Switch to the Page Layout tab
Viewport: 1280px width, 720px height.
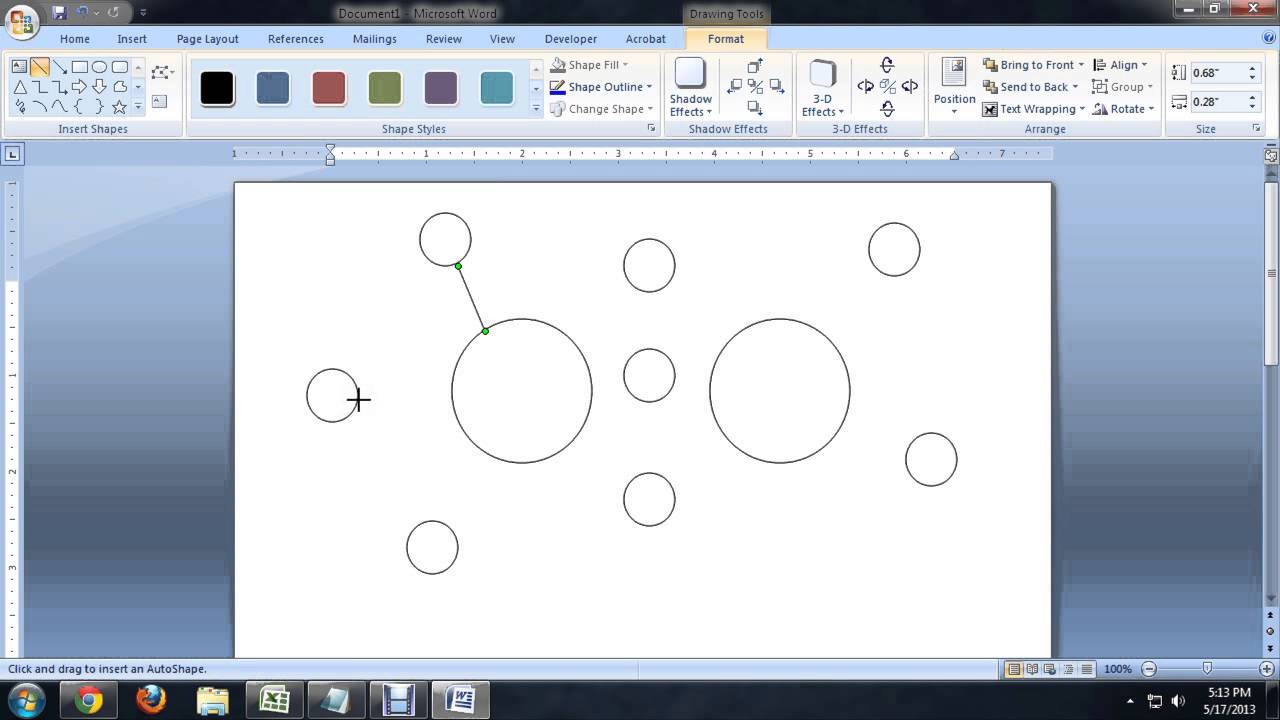point(207,39)
